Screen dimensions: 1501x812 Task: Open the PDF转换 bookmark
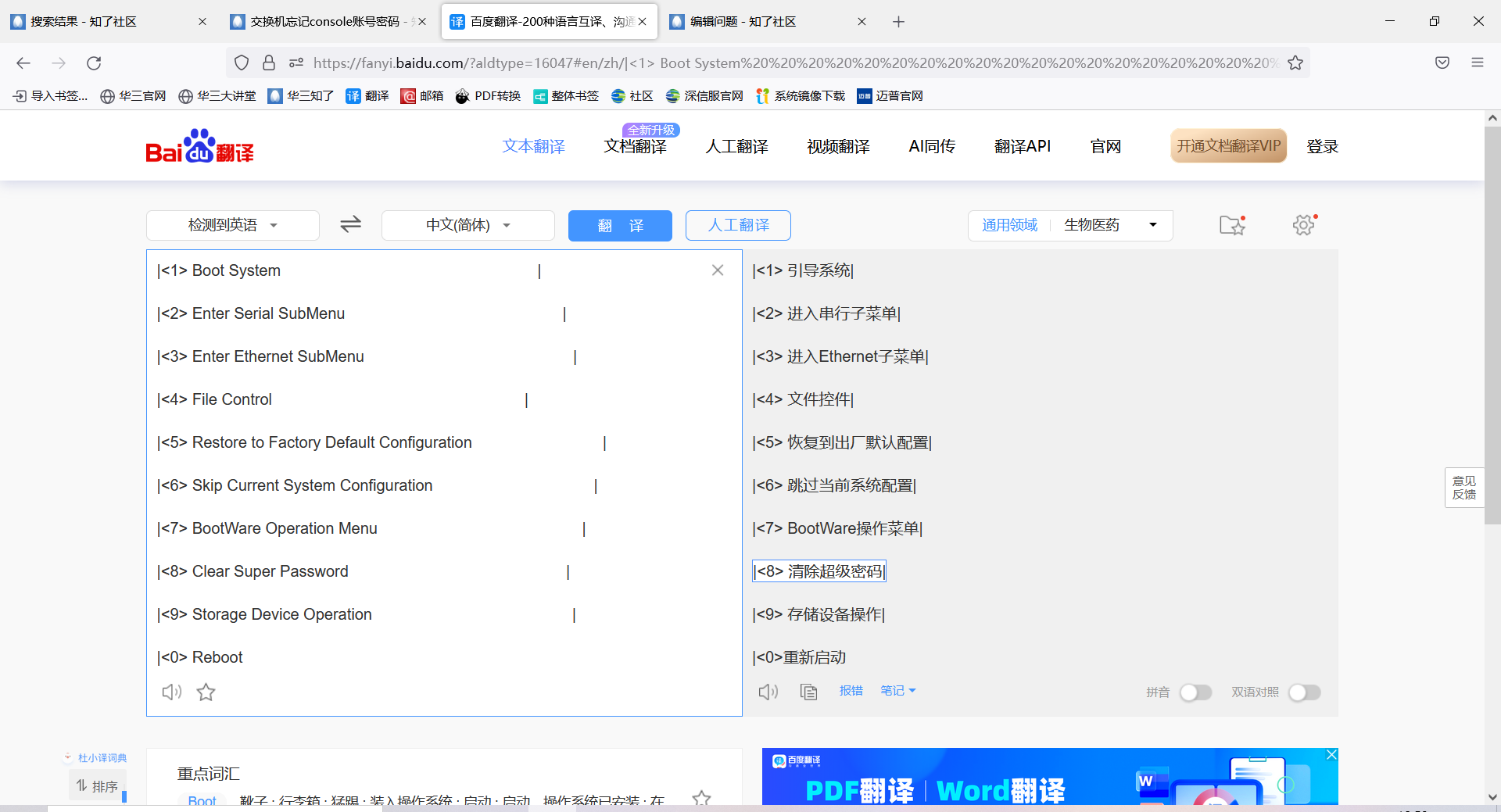coord(488,96)
